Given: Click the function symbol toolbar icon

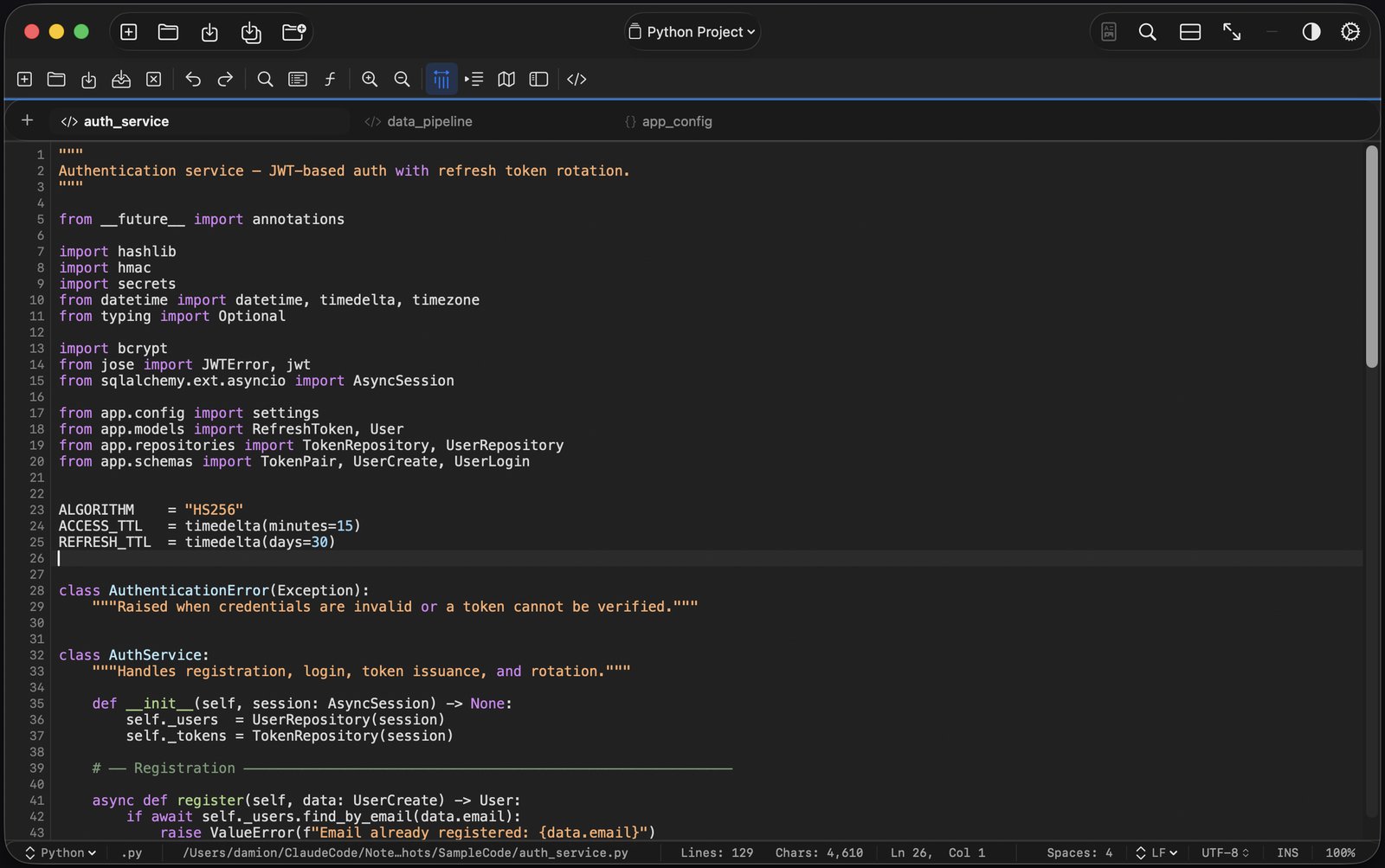Looking at the screenshot, I should point(330,80).
